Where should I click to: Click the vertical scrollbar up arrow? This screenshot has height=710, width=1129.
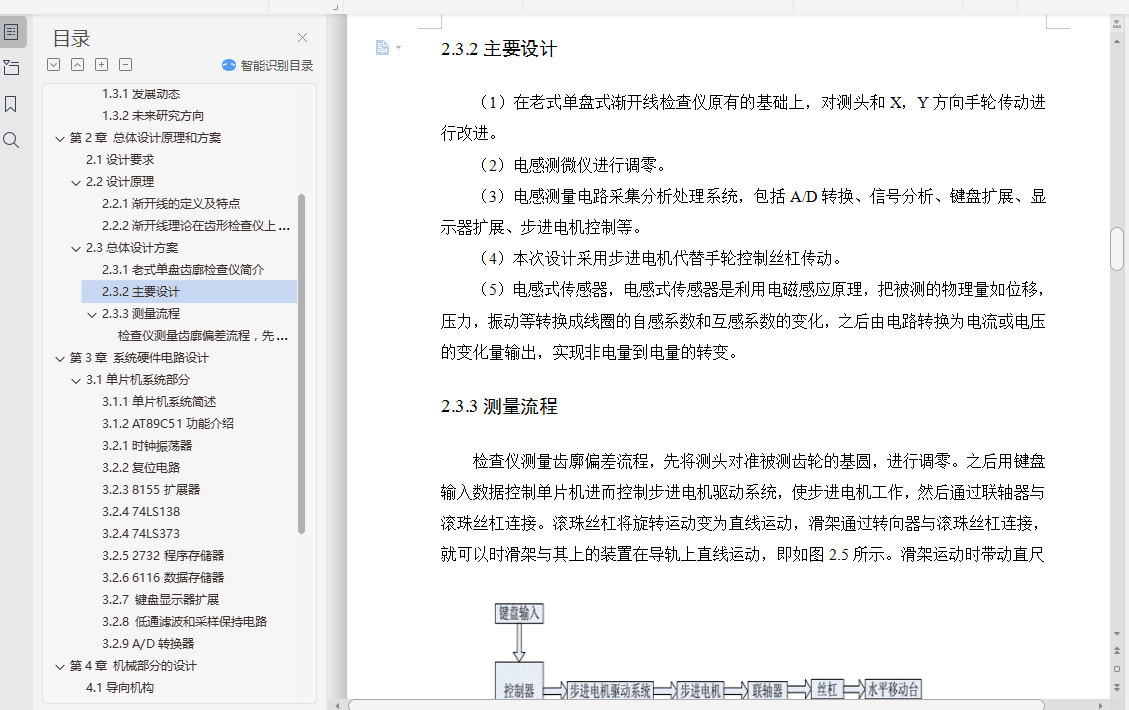coord(1117,40)
